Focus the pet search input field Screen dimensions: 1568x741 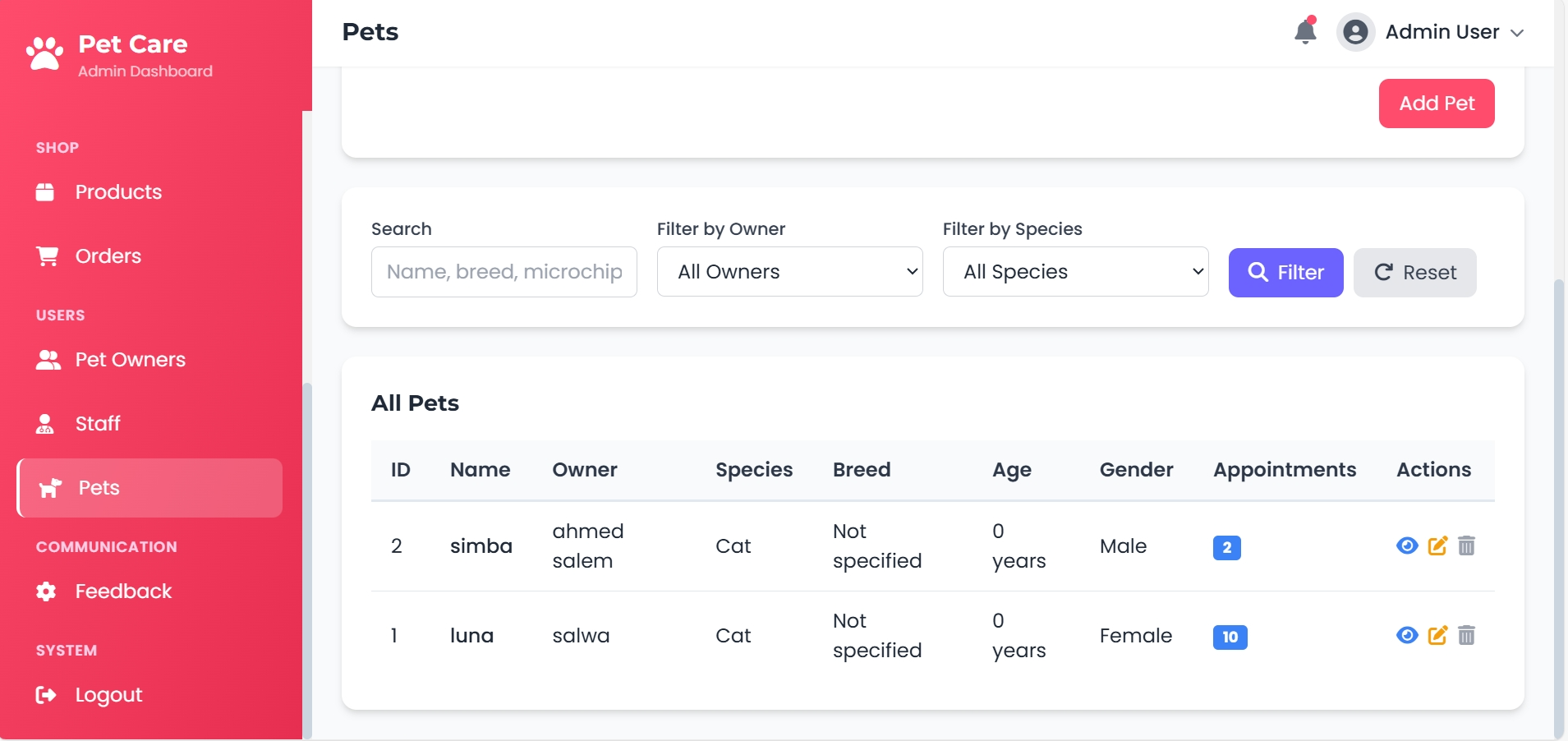(x=504, y=272)
